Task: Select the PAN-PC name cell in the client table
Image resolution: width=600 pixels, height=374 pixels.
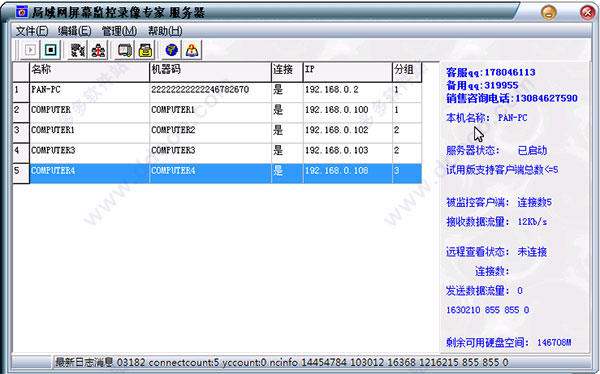Action: tap(89, 92)
